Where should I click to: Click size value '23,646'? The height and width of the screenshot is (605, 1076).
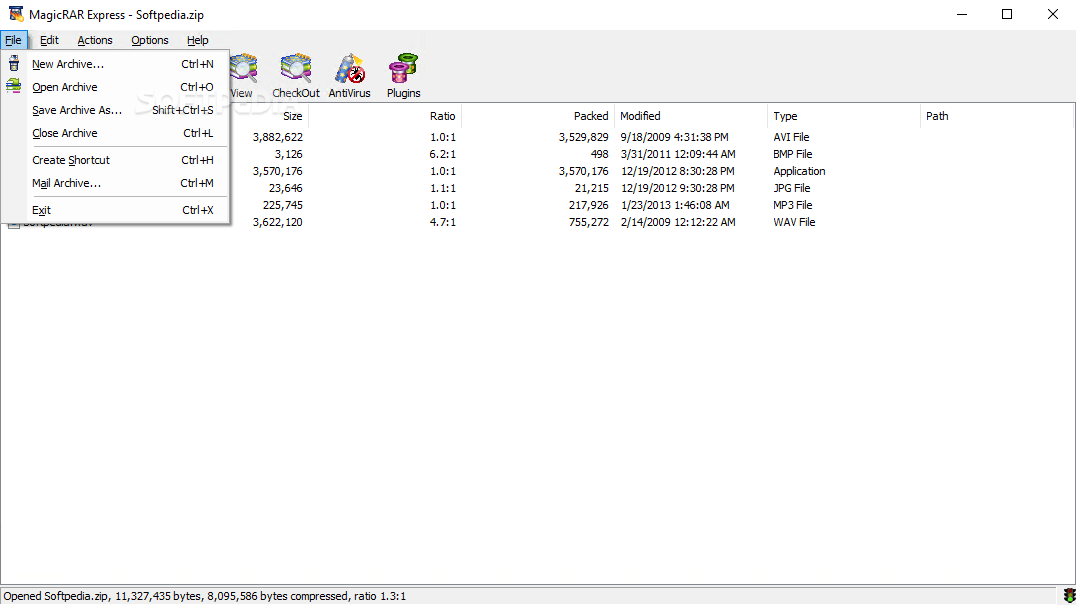[285, 188]
